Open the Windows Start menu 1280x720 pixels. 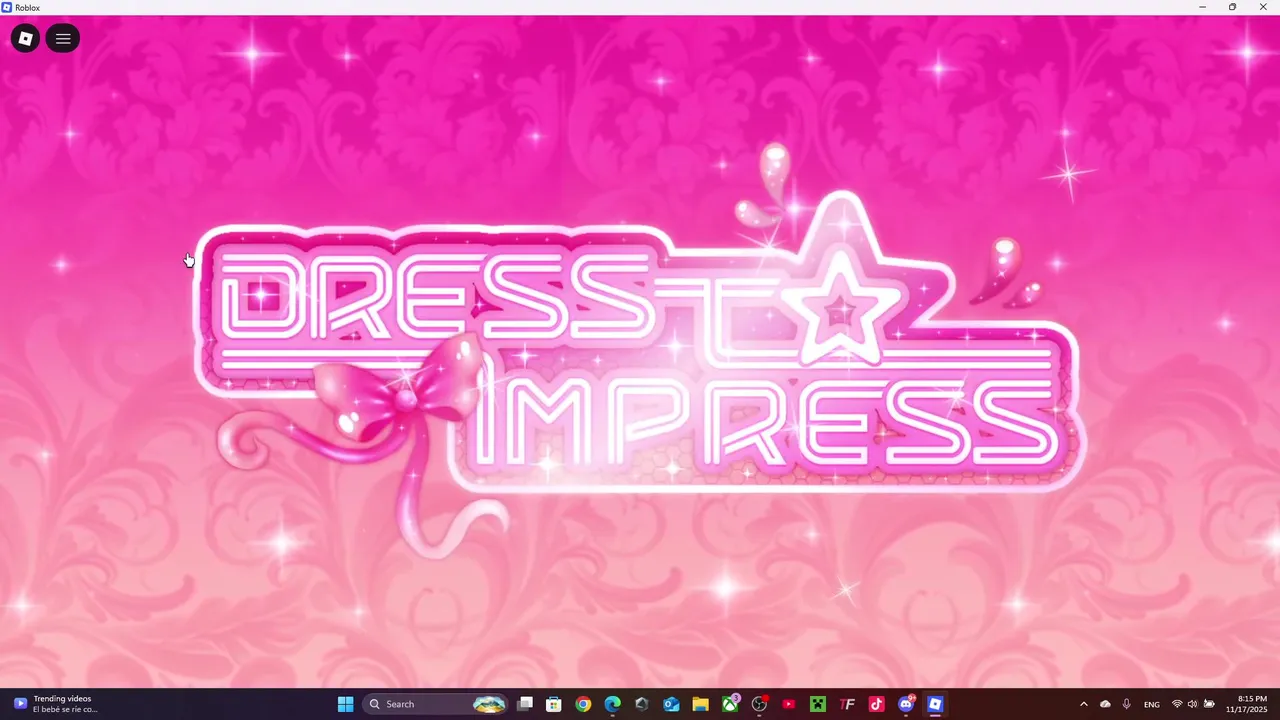345,704
